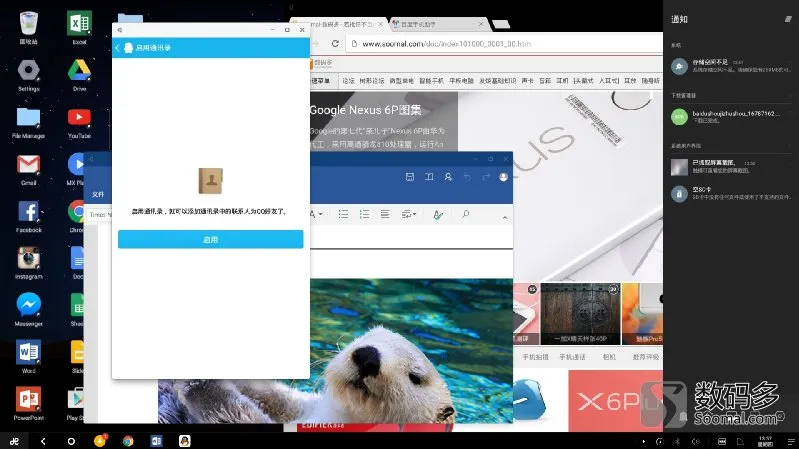
Task: Open volume control in system tray
Action: pyautogui.click(x=696, y=441)
